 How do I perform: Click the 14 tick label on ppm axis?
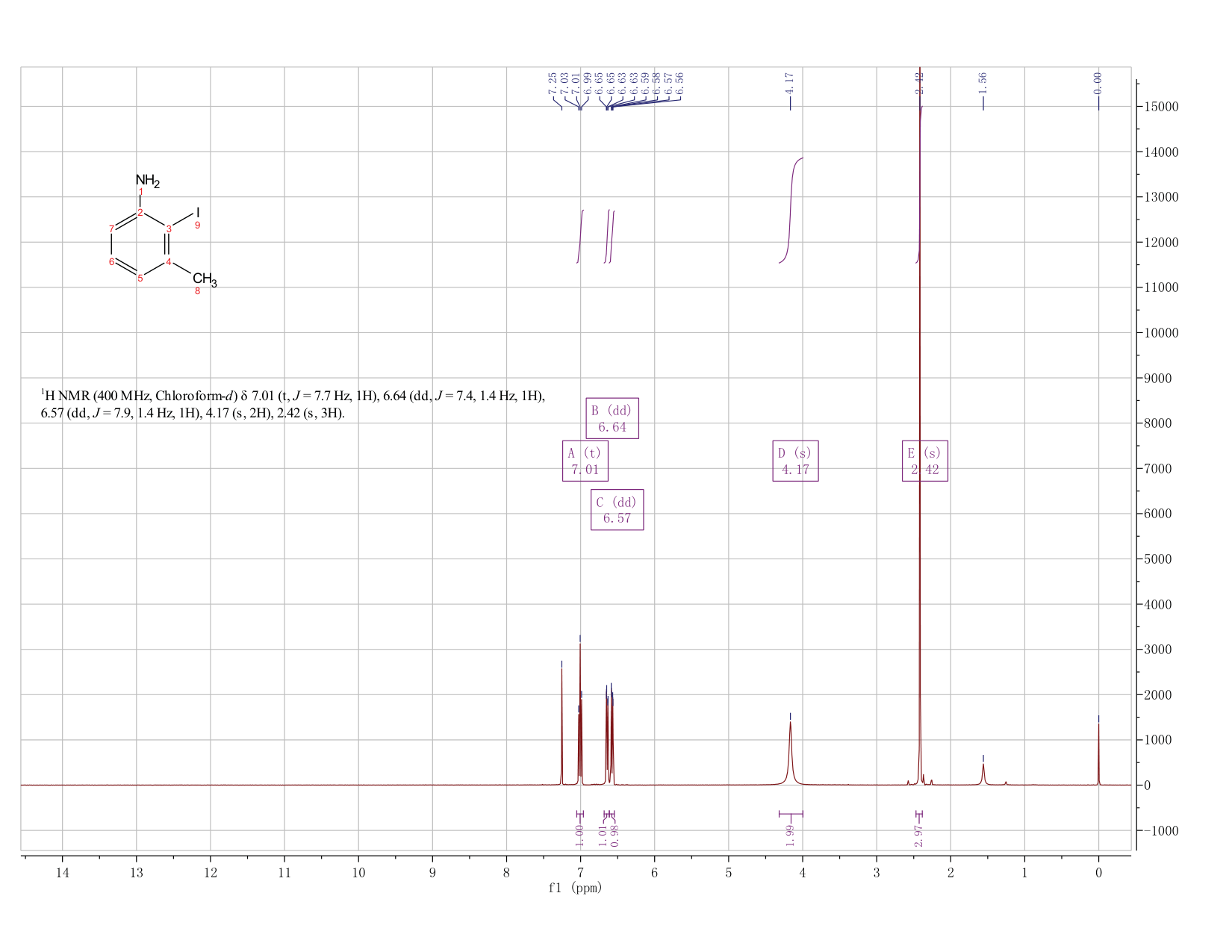pos(62,871)
